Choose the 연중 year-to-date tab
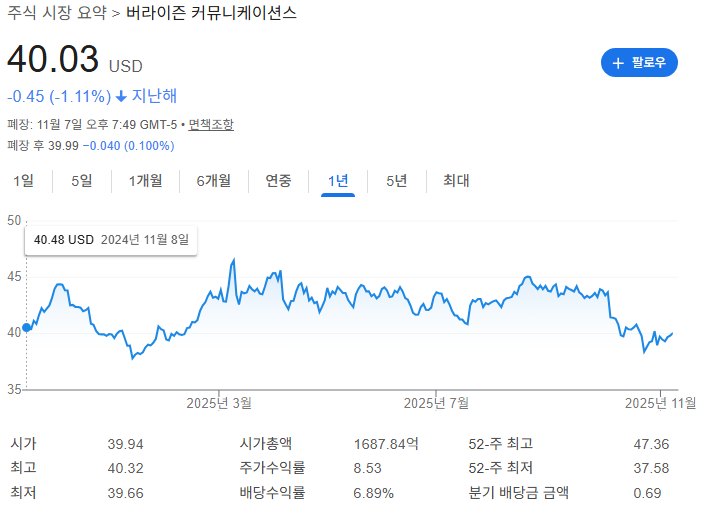Image resolution: width=707 pixels, height=509 pixels. pos(278,181)
